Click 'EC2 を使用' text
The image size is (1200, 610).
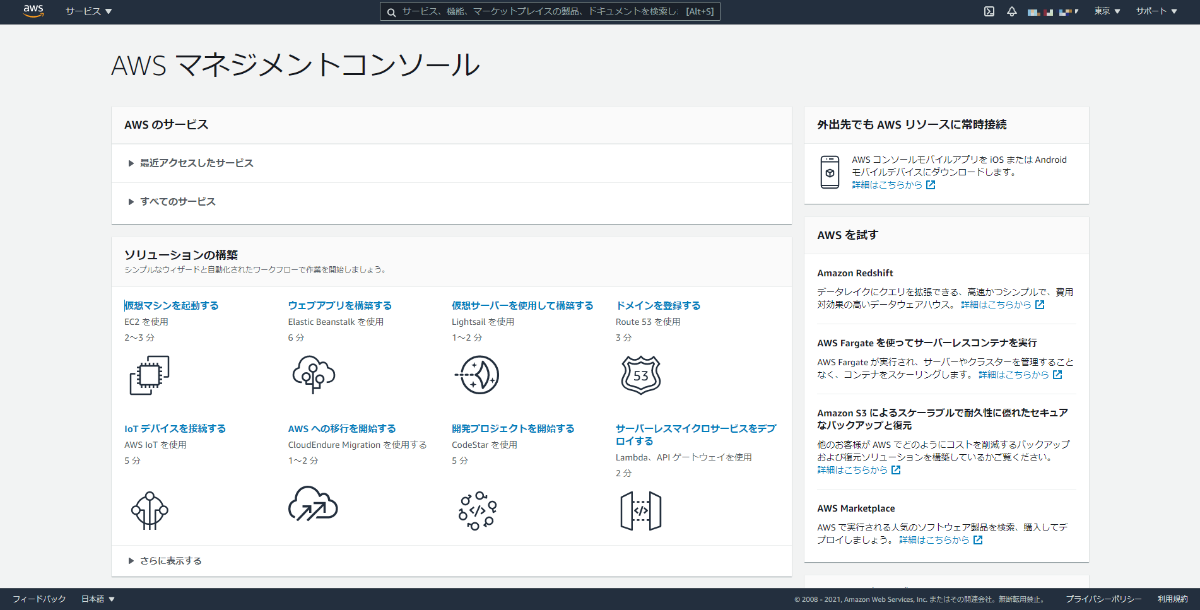146,322
